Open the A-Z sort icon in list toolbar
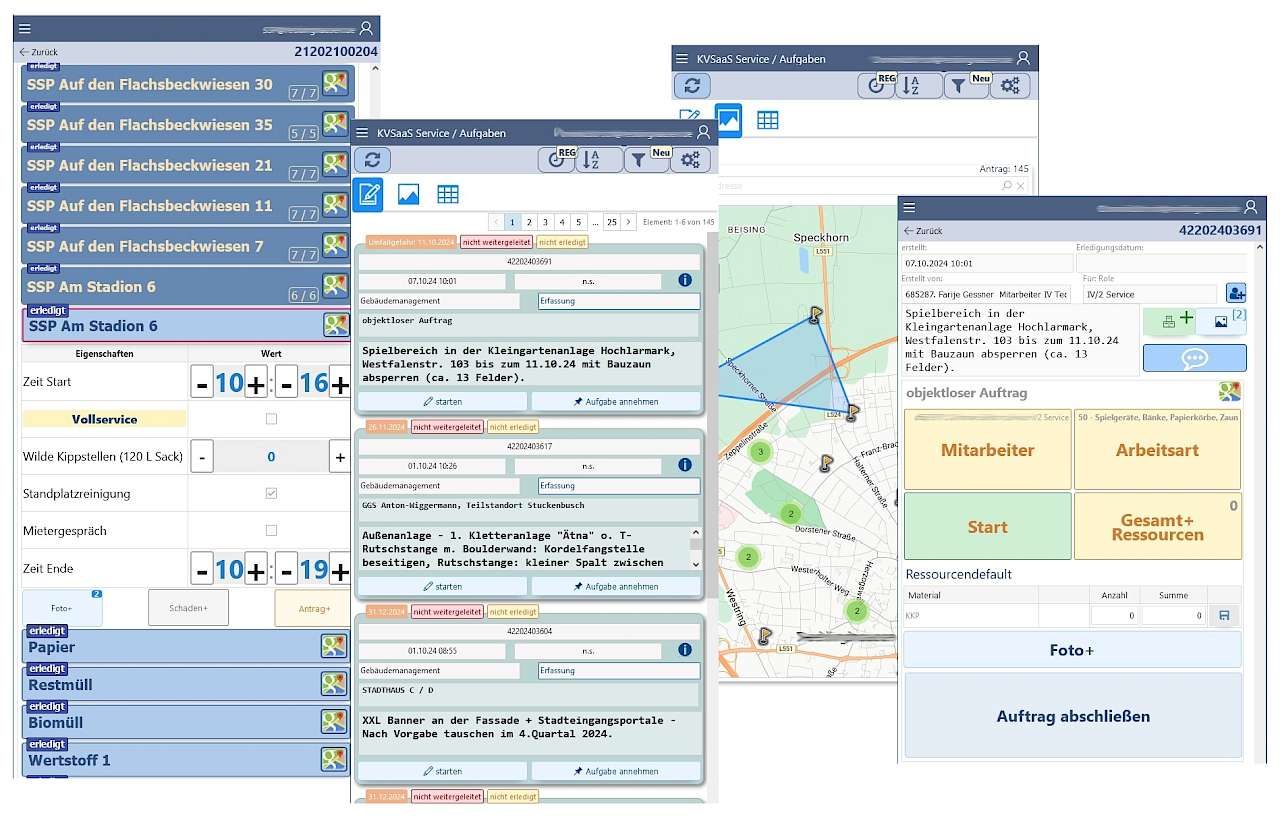This screenshot has height=821, width=1280. click(x=598, y=160)
